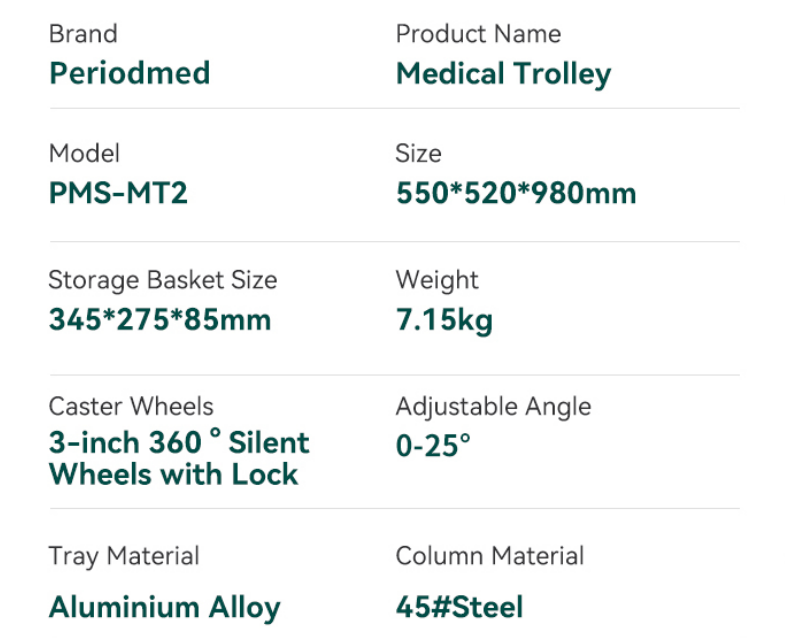Select the Periodmed brand value
This screenshot has height=638, width=785.
pos(130,73)
